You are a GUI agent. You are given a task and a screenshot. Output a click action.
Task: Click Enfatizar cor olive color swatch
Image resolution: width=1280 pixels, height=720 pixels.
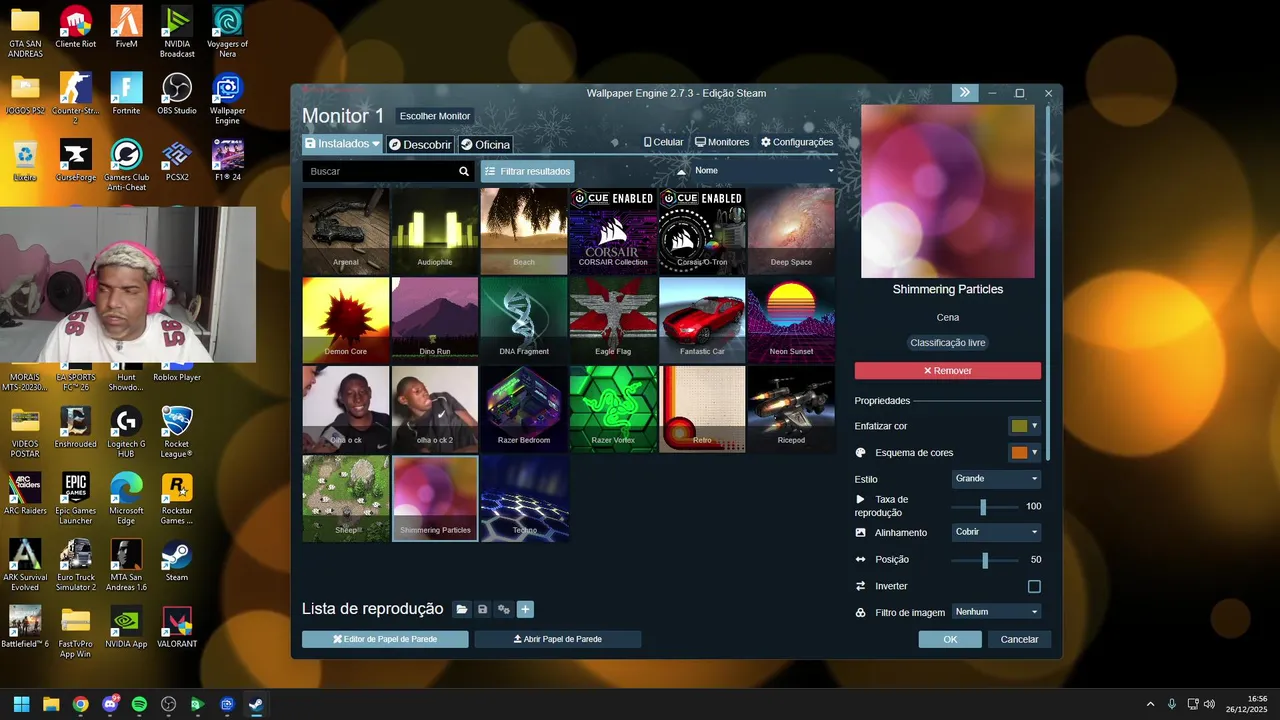coord(1019,426)
